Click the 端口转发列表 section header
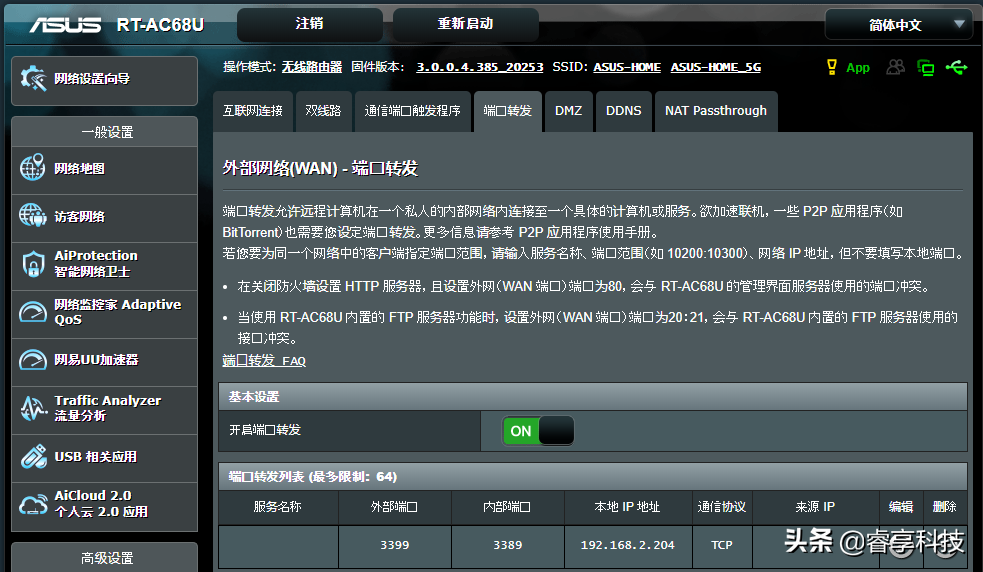 pos(592,477)
